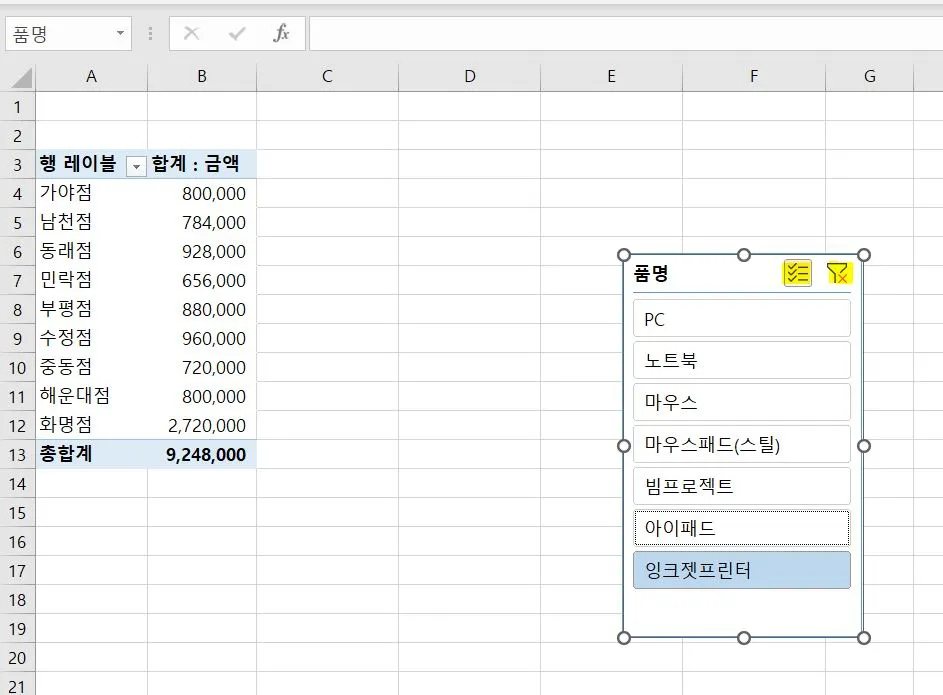
Task: Select row 3 header
Action: [17, 165]
